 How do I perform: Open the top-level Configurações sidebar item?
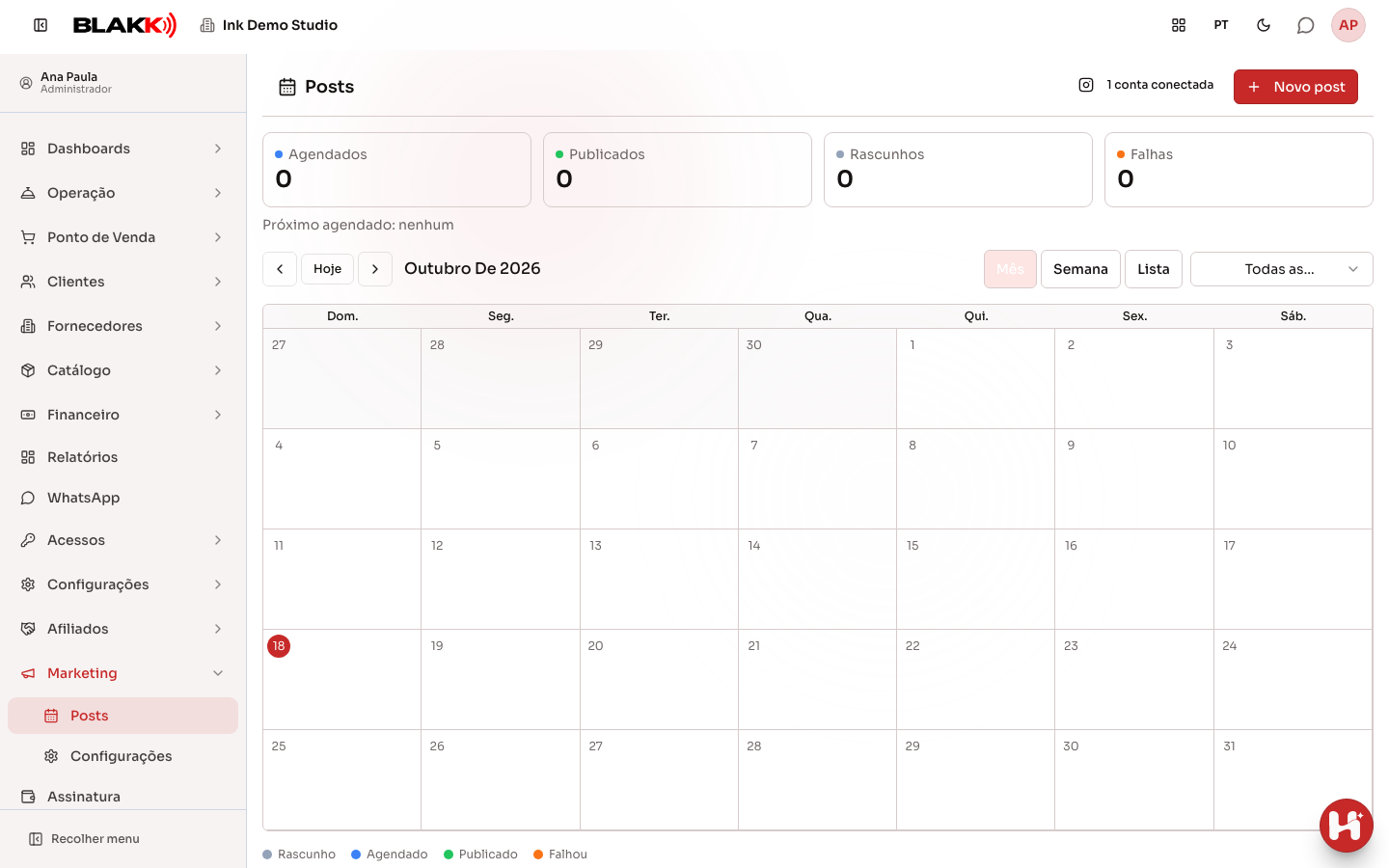[x=123, y=584]
